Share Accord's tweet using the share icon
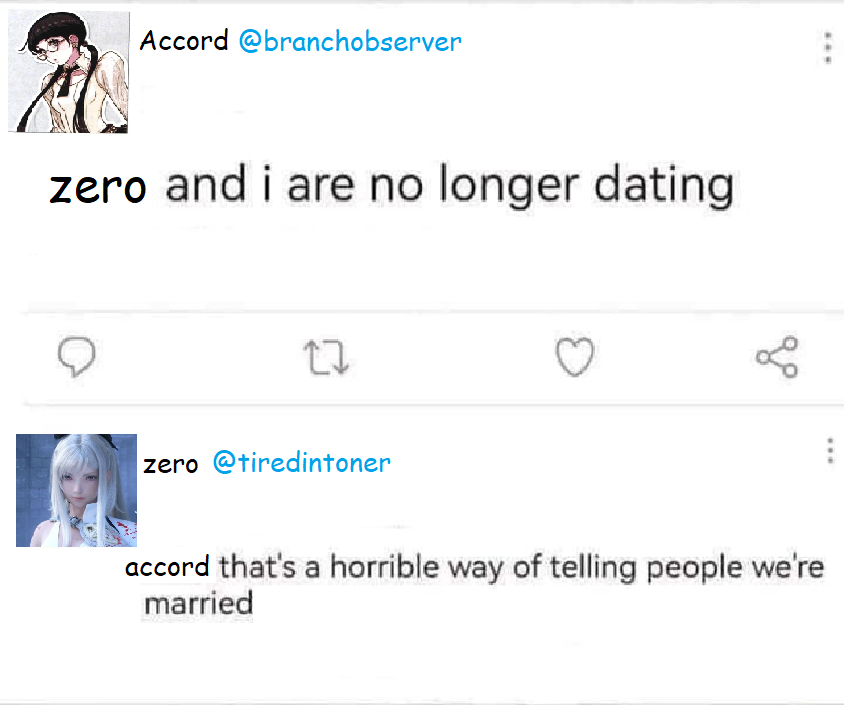The height and width of the screenshot is (705, 844). pyautogui.click(x=777, y=357)
